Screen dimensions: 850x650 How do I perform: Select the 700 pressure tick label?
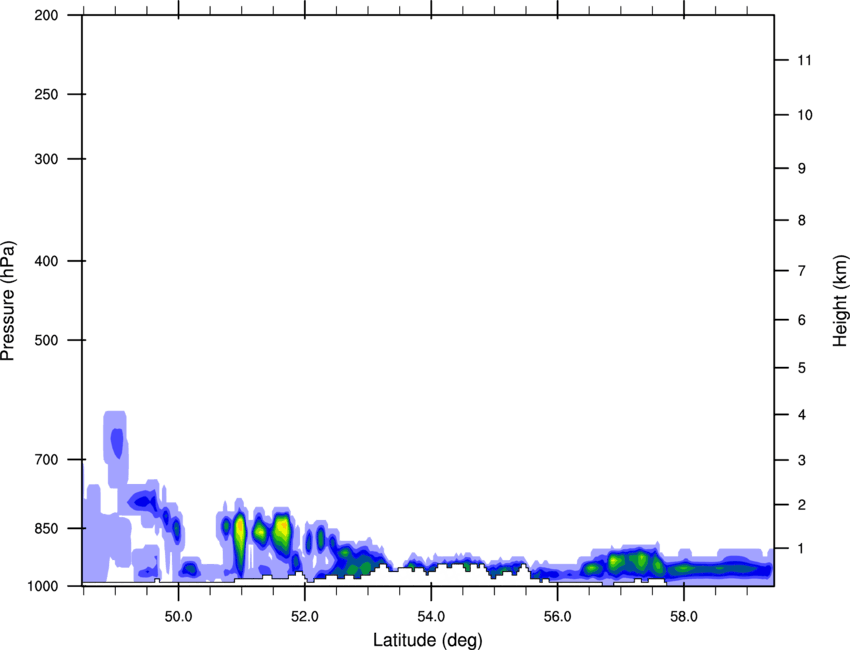46,460
